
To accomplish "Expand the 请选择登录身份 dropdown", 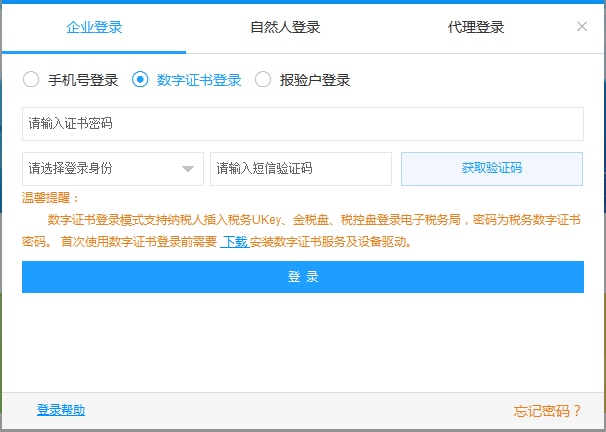I will pos(113,169).
